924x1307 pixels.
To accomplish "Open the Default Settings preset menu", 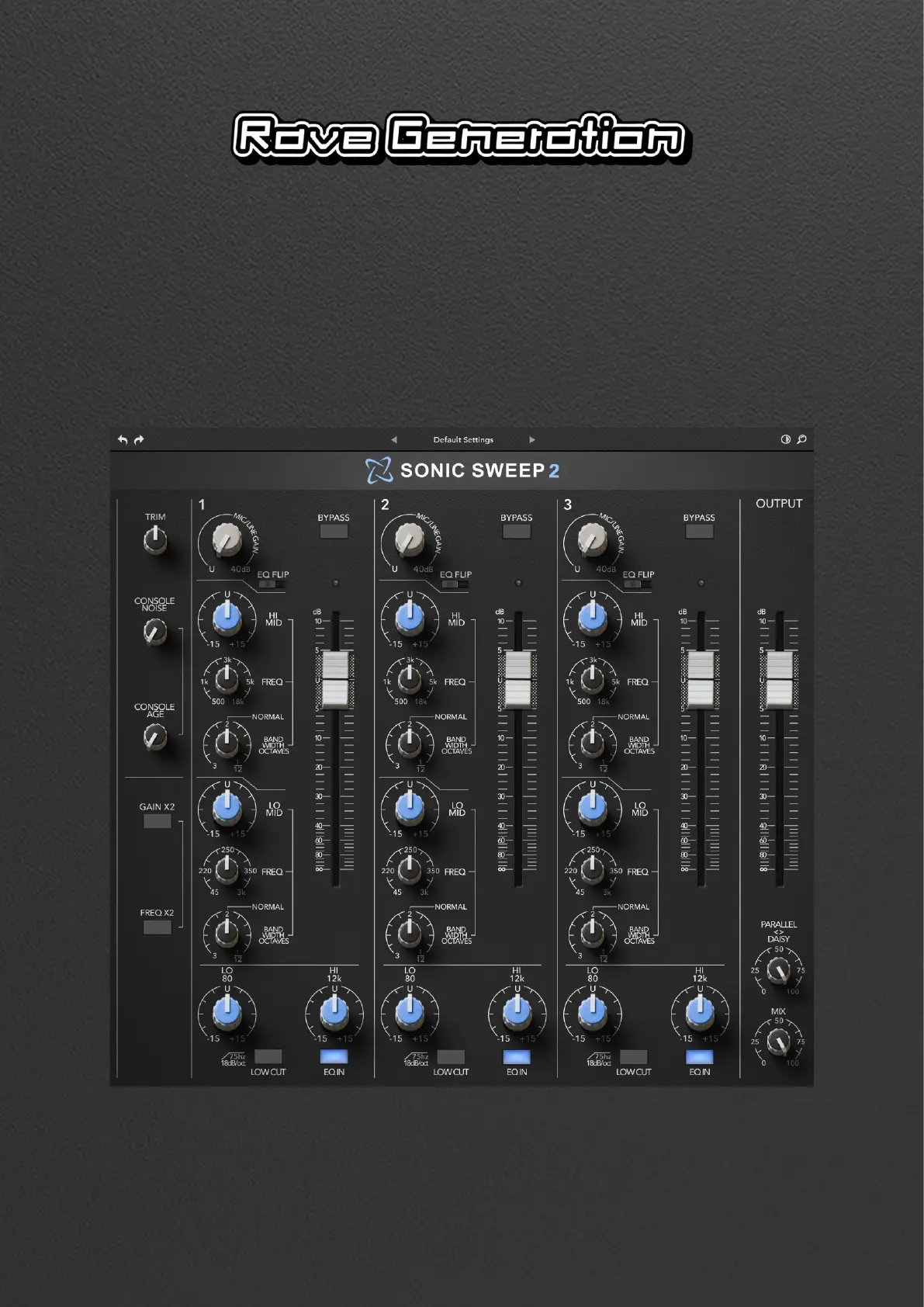I will pos(463,440).
